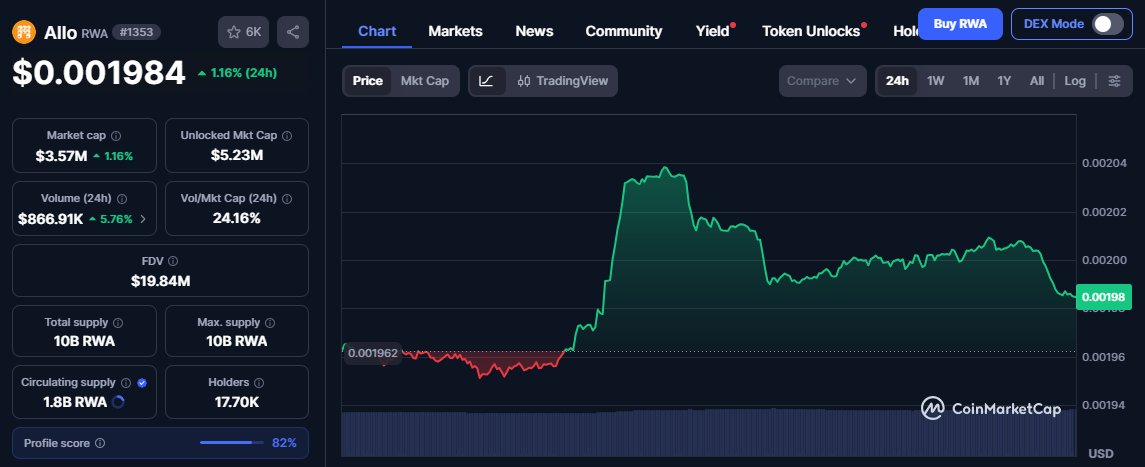
Task: Add Allo to watchlist with star
Action: [243, 32]
